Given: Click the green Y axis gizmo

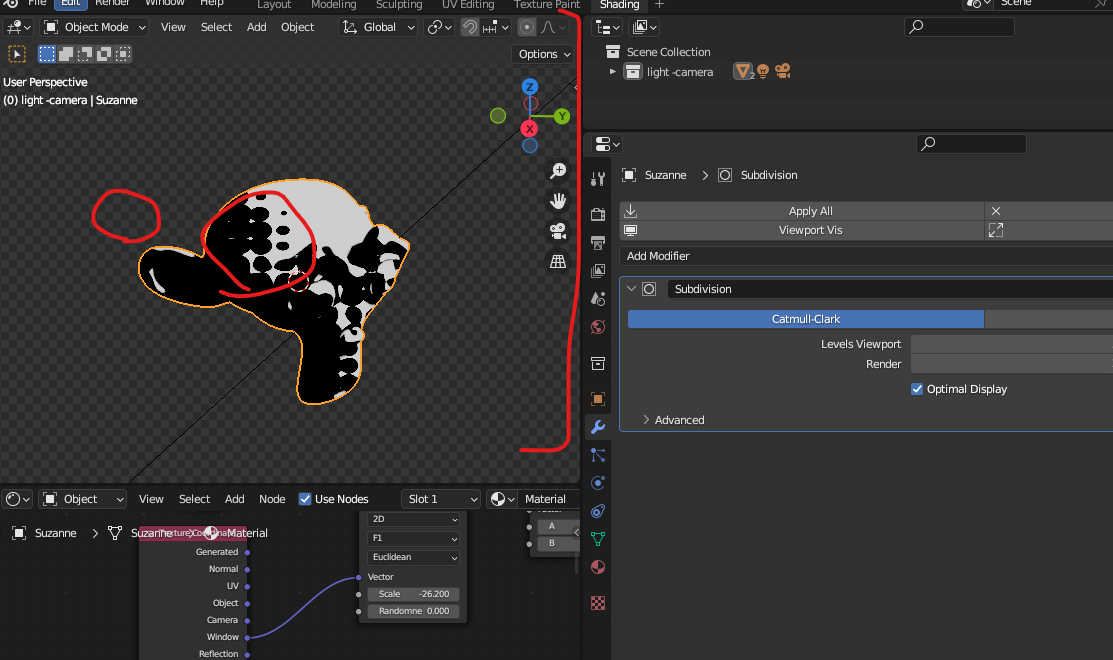Looking at the screenshot, I should (x=562, y=116).
